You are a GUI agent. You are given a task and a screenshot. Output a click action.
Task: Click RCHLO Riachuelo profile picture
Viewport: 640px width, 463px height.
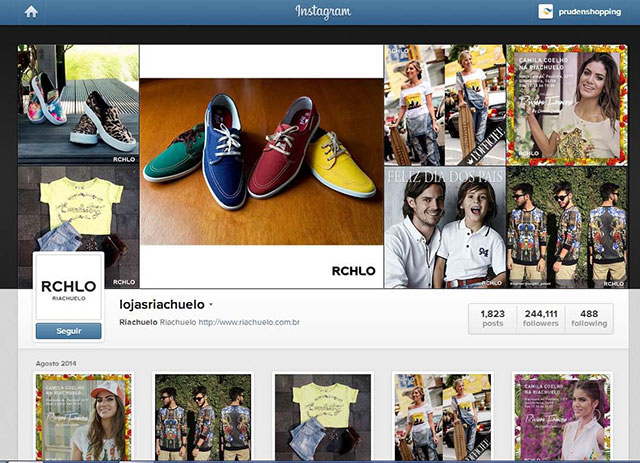69,286
